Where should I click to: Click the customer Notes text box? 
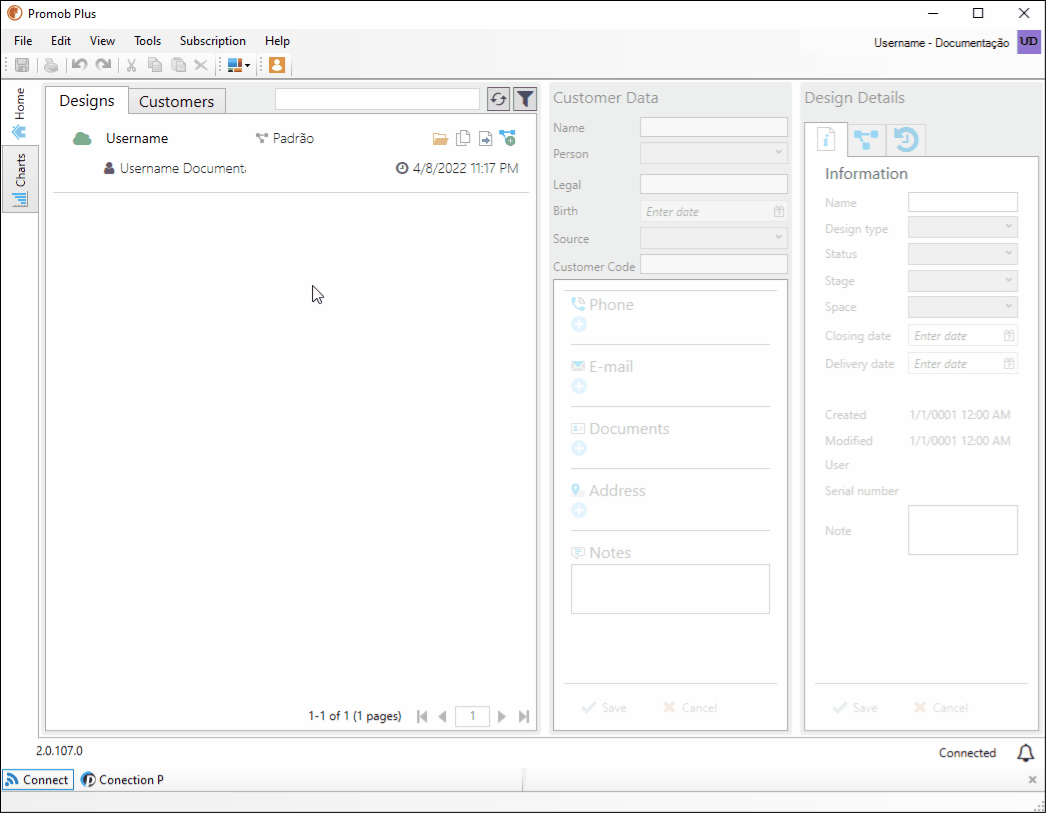click(670, 589)
